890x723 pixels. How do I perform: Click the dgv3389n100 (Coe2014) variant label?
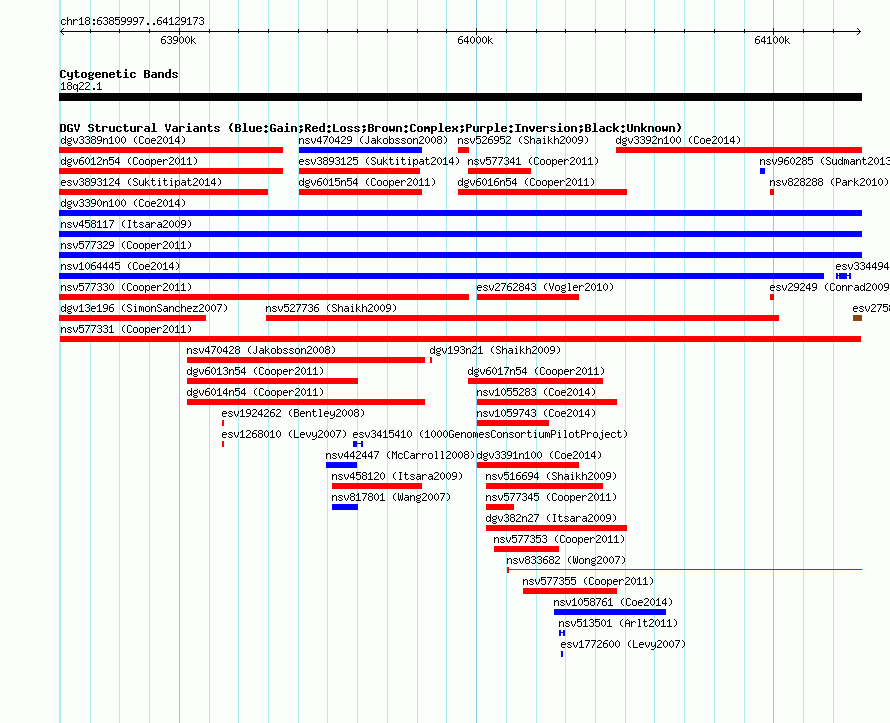(x=123, y=140)
